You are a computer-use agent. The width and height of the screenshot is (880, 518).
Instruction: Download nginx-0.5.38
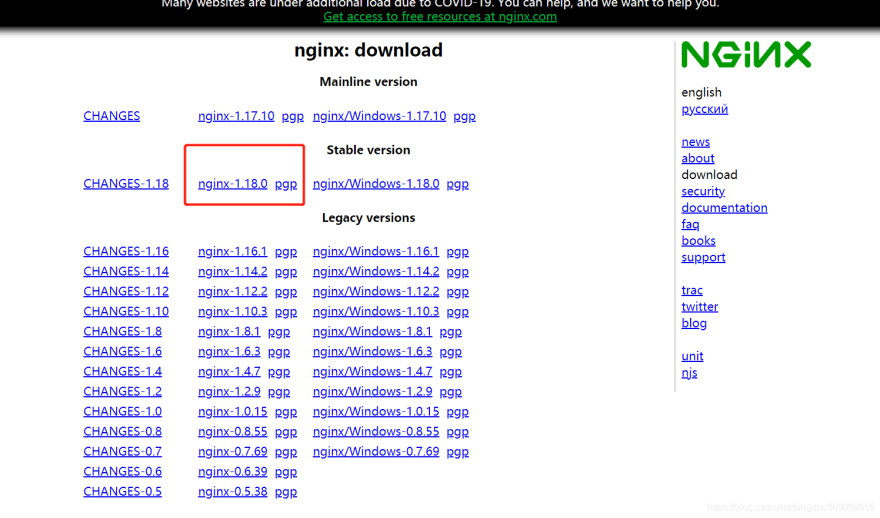pyautogui.click(x=233, y=492)
